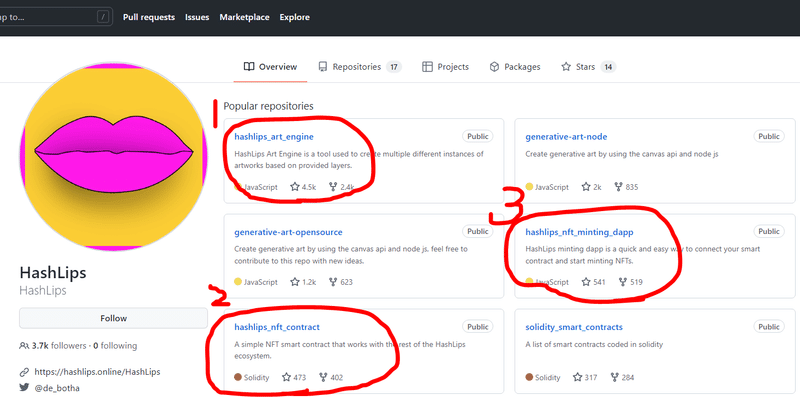Open the hashlips_art_engine repository link

274,137
